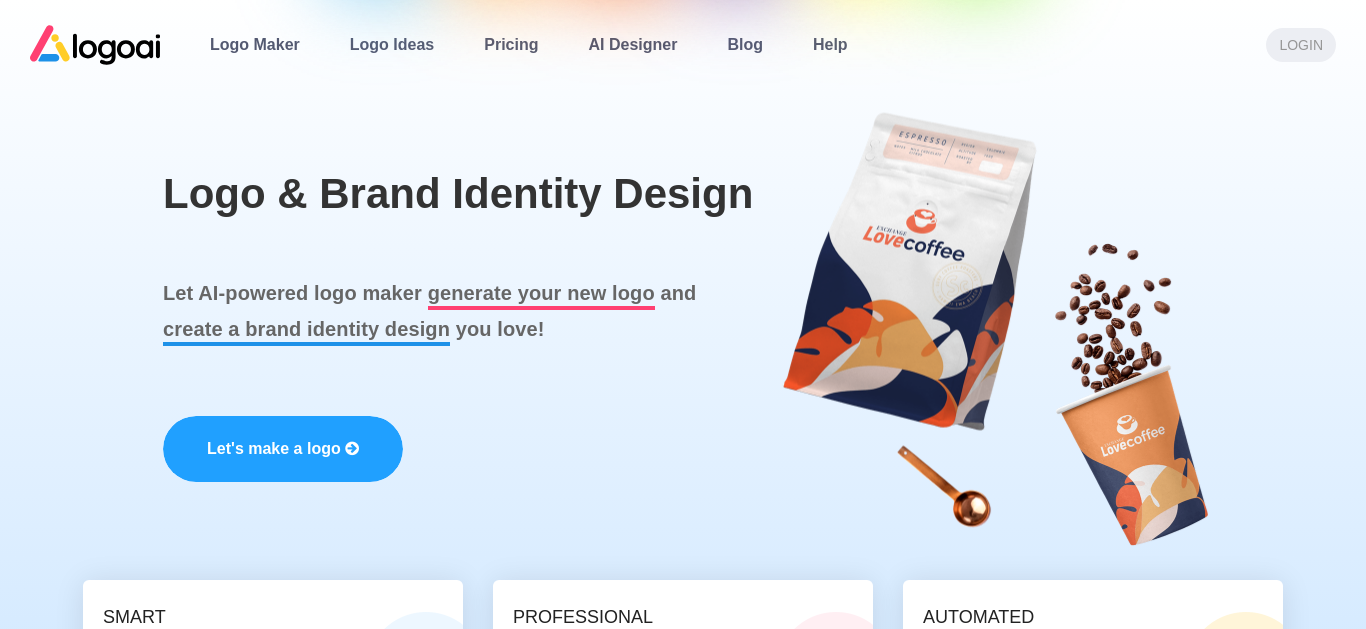The image size is (1366, 629).
Task: Open the AI Designer page
Action: click(633, 45)
